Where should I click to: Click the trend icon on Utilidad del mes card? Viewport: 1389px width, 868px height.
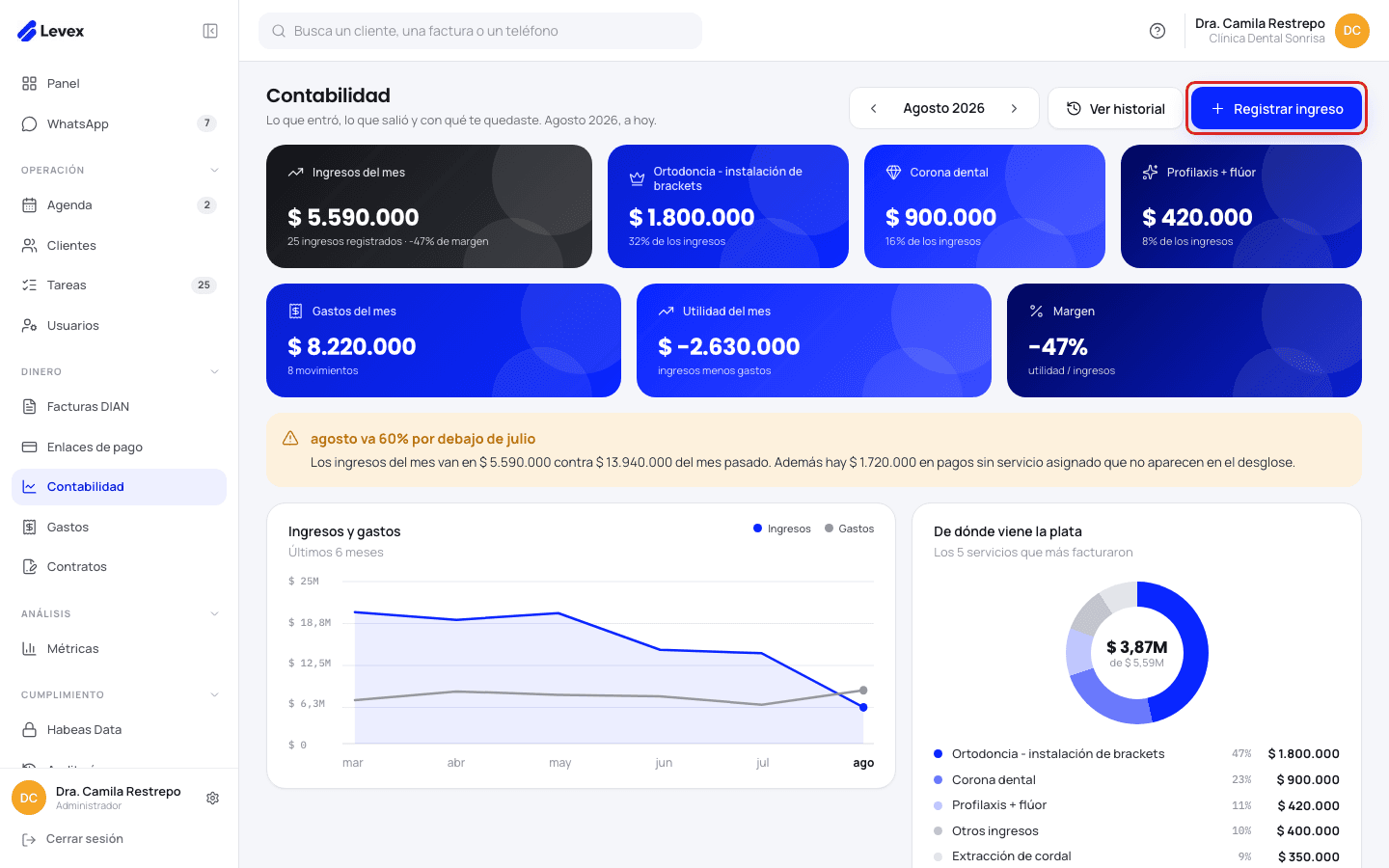pyautogui.click(x=666, y=312)
